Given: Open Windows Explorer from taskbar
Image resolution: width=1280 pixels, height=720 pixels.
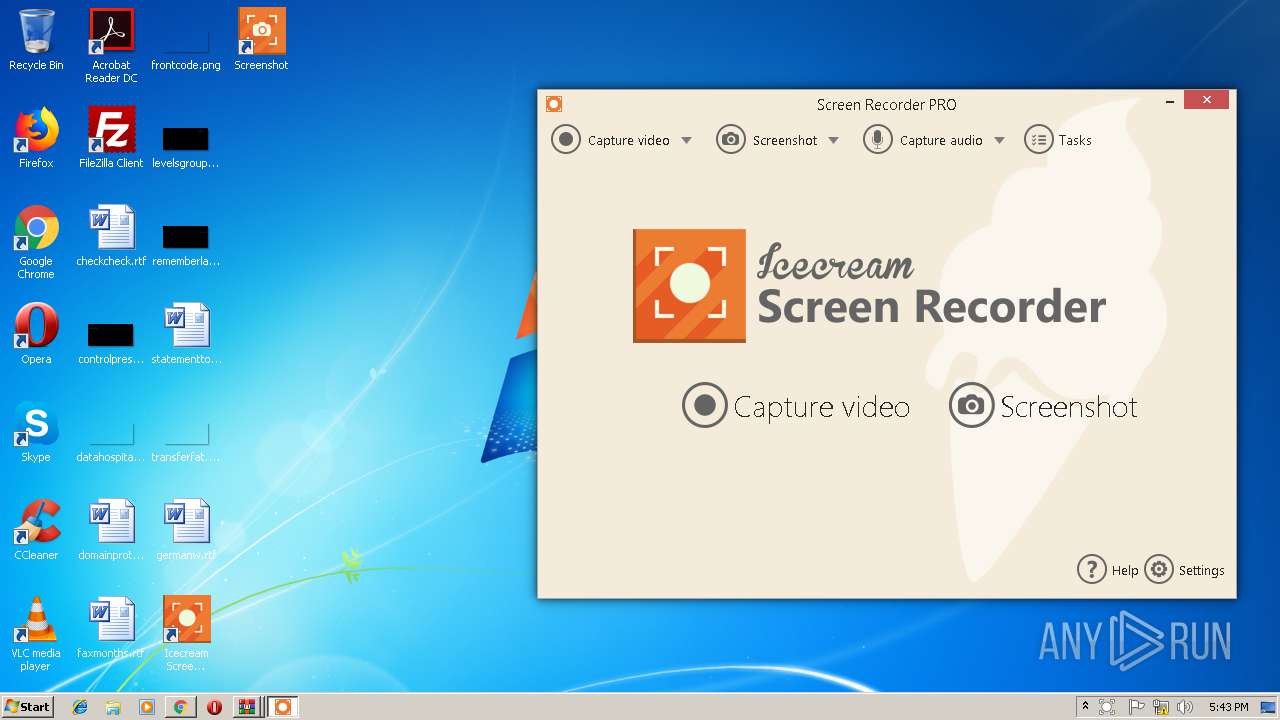Looking at the screenshot, I should tap(113, 707).
